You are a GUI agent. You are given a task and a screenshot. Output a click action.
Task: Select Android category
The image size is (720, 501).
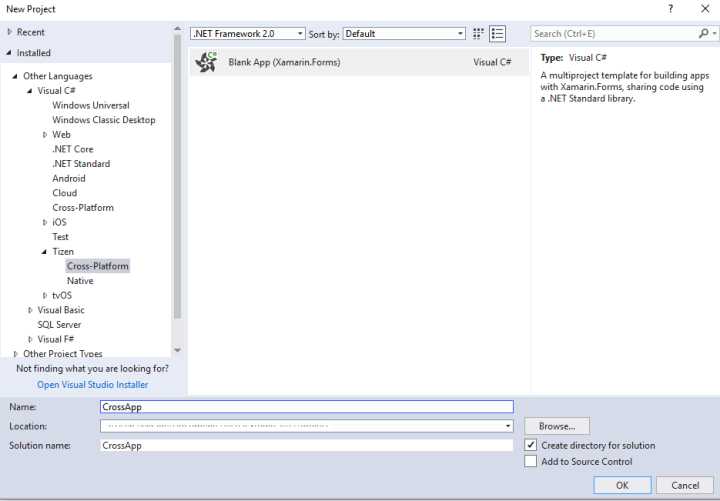[x=69, y=178]
